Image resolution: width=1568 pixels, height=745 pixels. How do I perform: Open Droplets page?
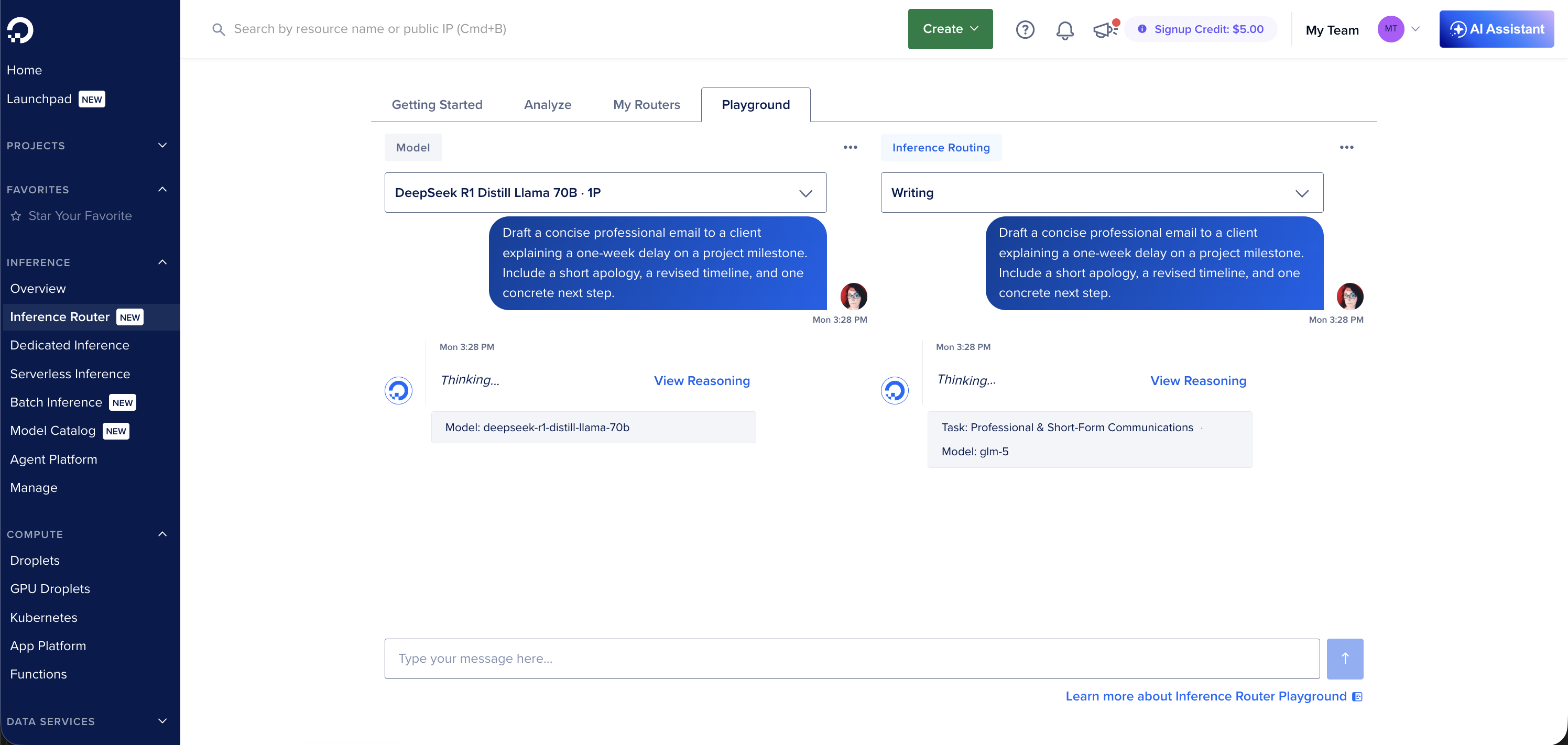pos(35,561)
